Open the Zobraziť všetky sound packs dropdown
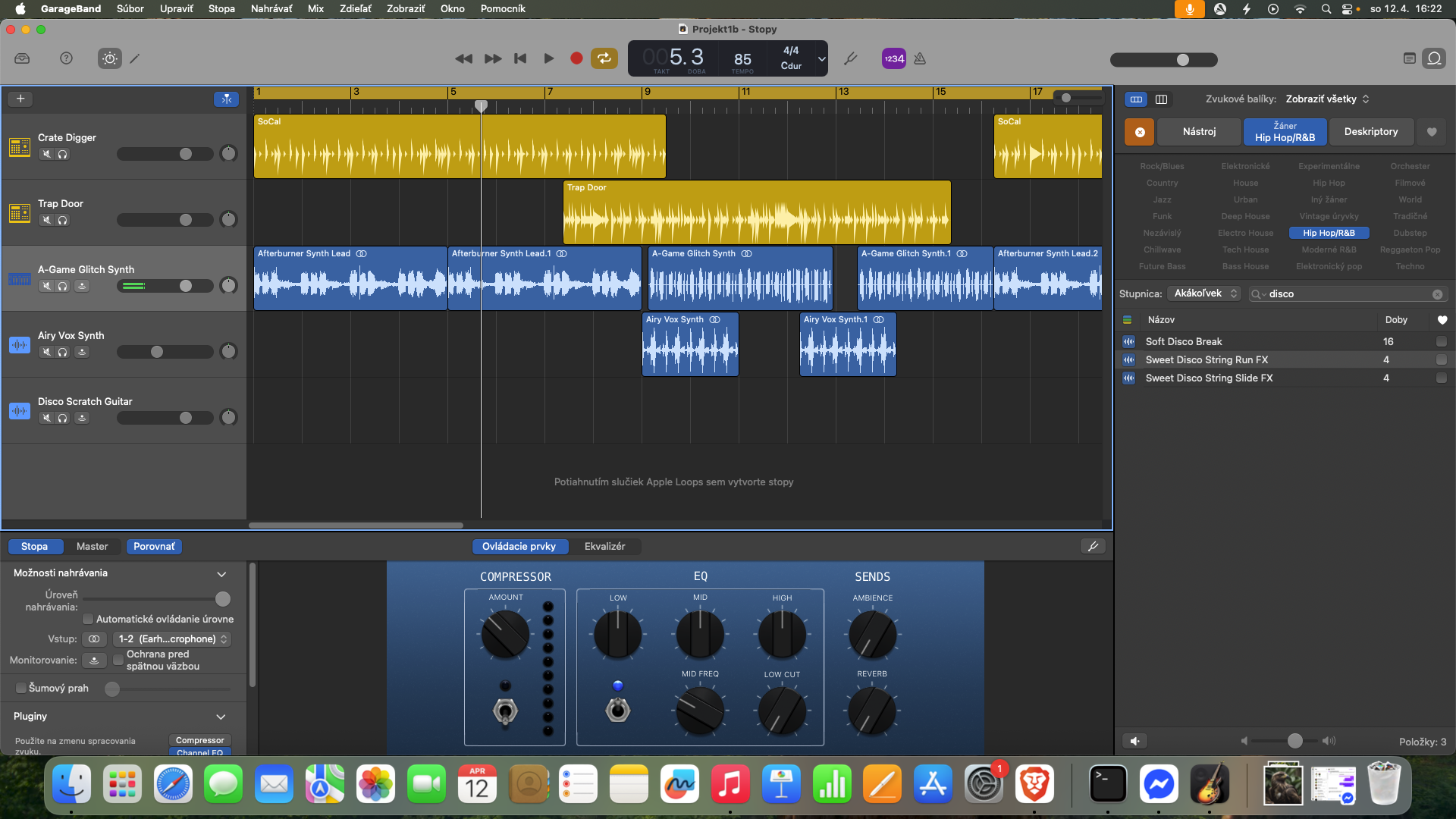This screenshot has width=1456, height=819. click(1326, 99)
